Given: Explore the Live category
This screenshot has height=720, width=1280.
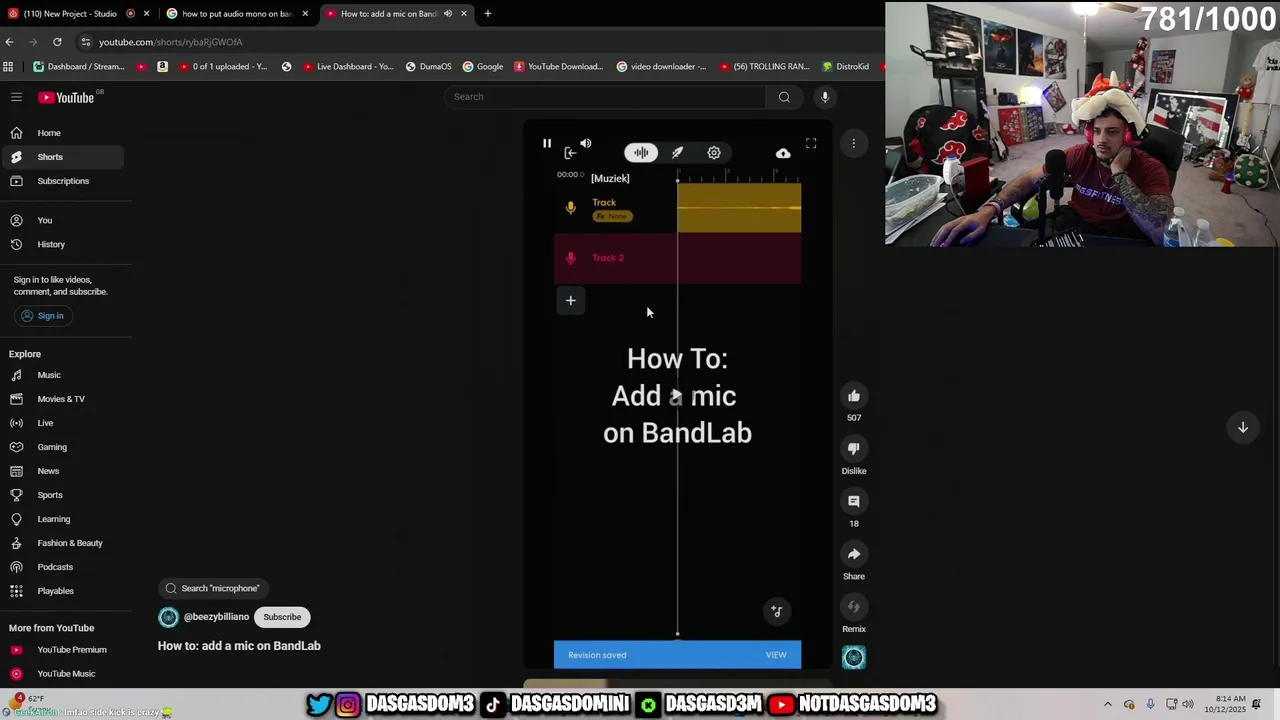Looking at the screenshot, I should pos(62,423).
